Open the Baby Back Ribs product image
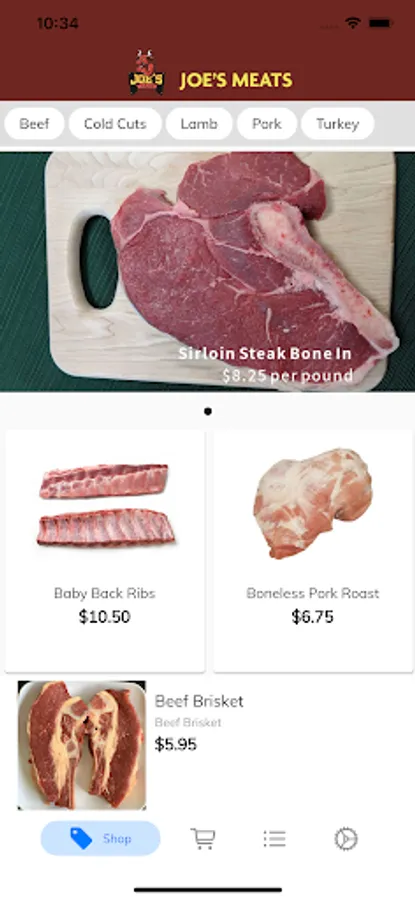This screenshot has width=415, height=900. [106, 505]
